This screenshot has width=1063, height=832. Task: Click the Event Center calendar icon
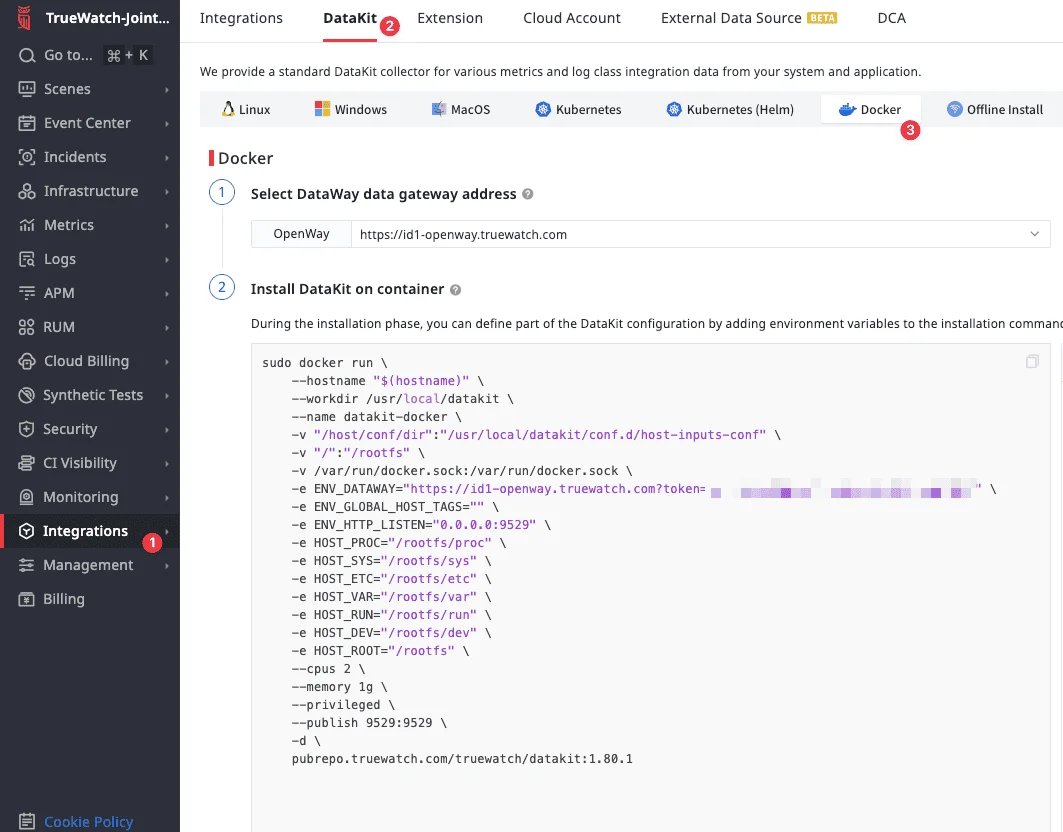26,123
